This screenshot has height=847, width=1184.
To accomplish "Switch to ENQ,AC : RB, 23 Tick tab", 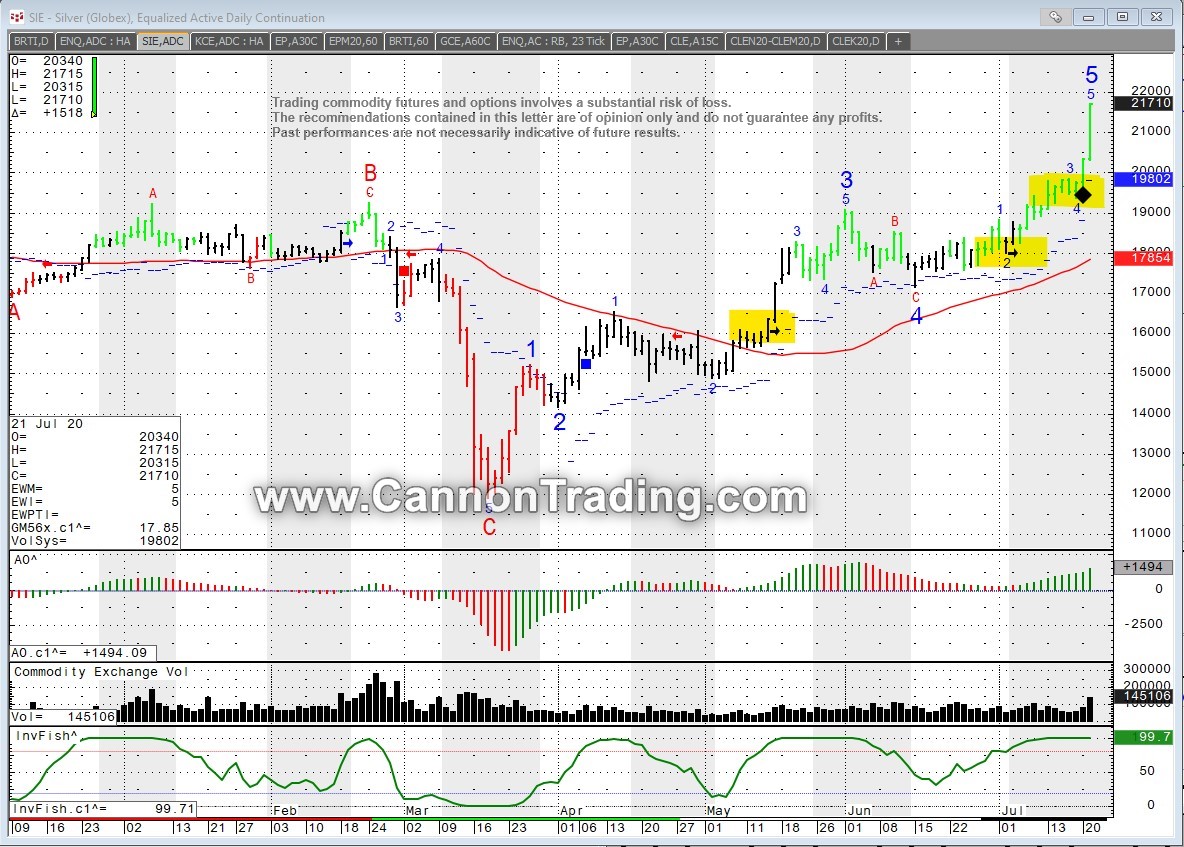I will coord(553,41).
